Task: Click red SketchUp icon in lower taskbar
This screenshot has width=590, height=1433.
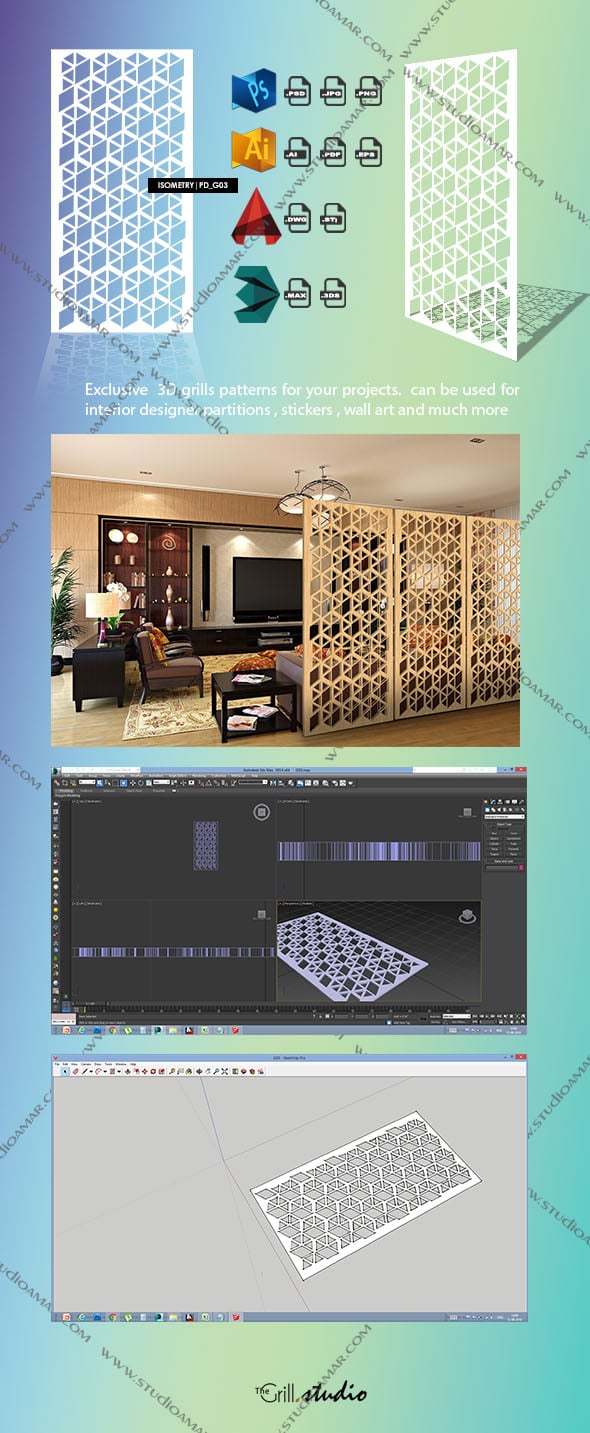Action: click(236, 1317)
